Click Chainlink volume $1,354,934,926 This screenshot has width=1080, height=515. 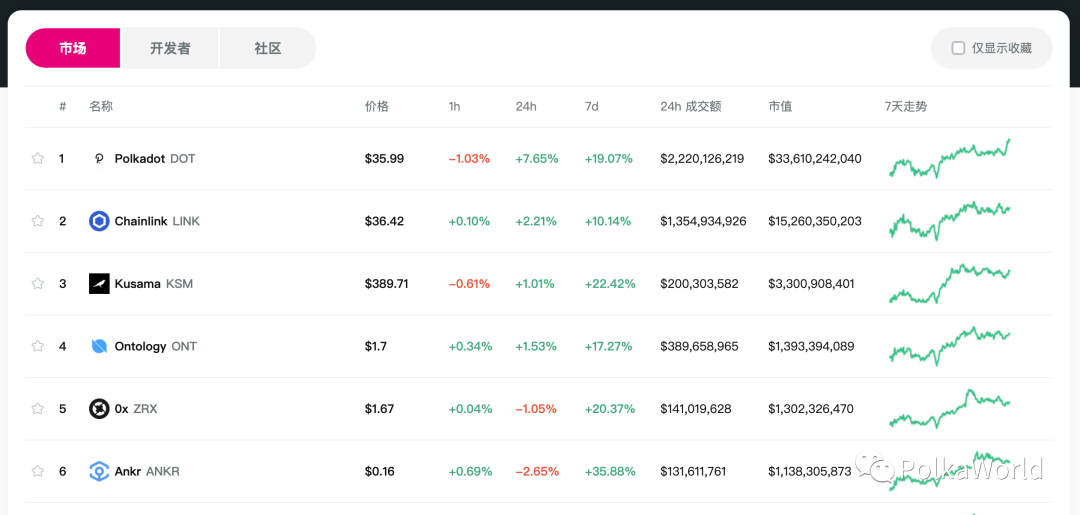point(703,221)
